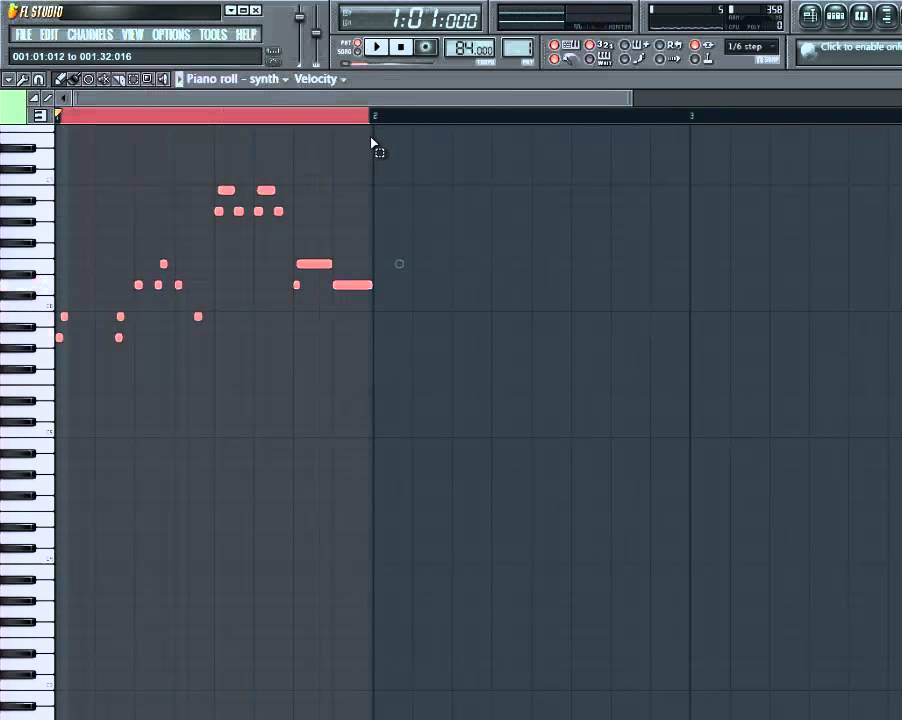This screenshot has width=902, height=720.
Task: Click bar 2 on the timeline ruler
Action: [375, 116]
